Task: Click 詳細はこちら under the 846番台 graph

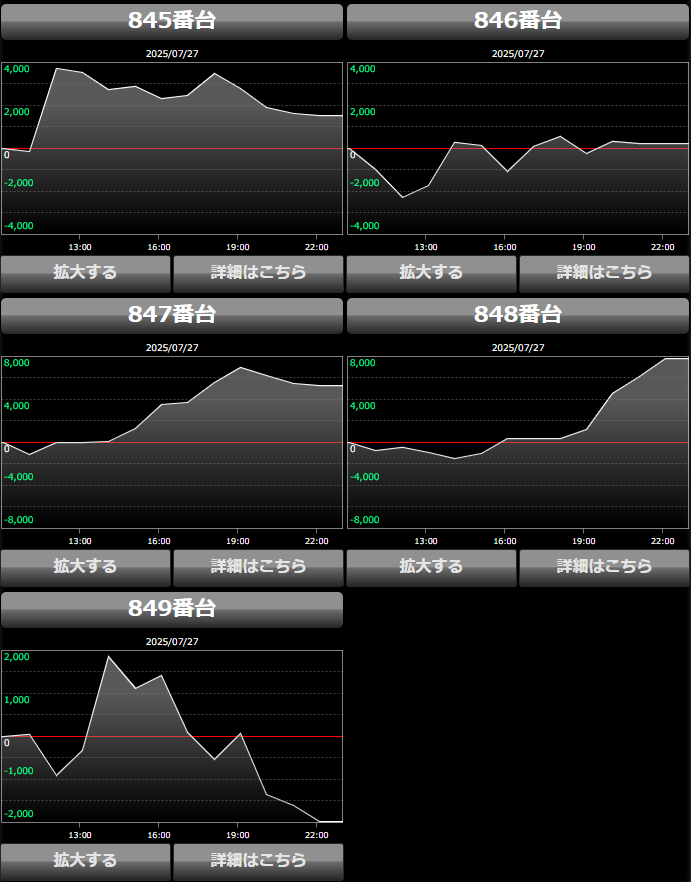Action: 604,274
